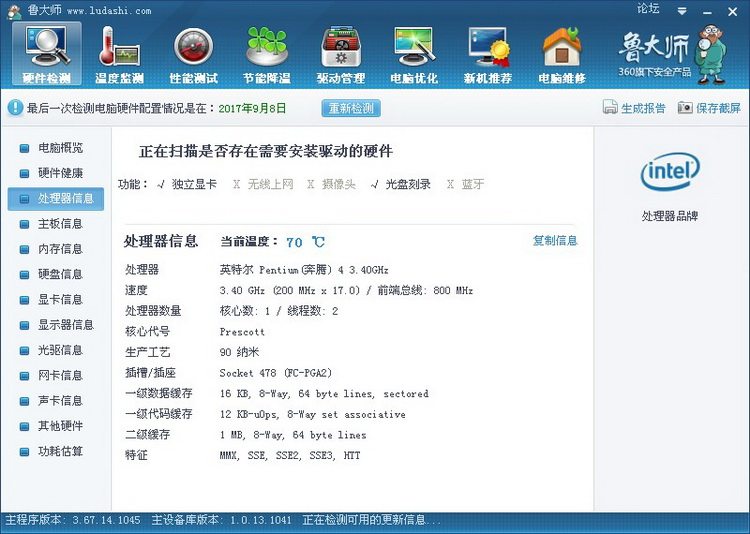The height and width of the screenshot is (534, 750).
Task: Click the 核心数: 1 / 线程数: 2 value
Action: click(279, 311)
